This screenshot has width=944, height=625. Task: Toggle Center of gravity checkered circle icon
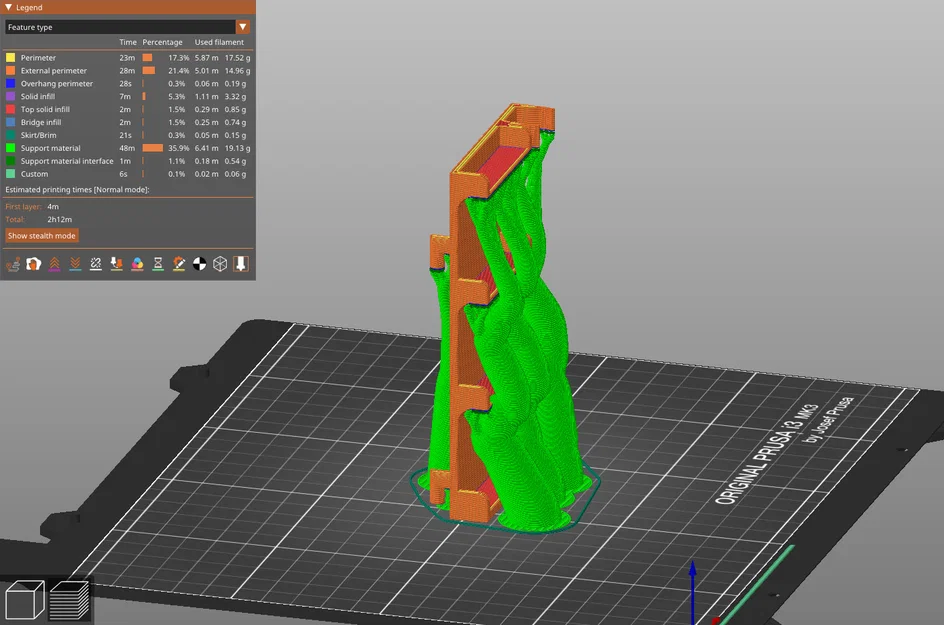click(x=199, y=264)
